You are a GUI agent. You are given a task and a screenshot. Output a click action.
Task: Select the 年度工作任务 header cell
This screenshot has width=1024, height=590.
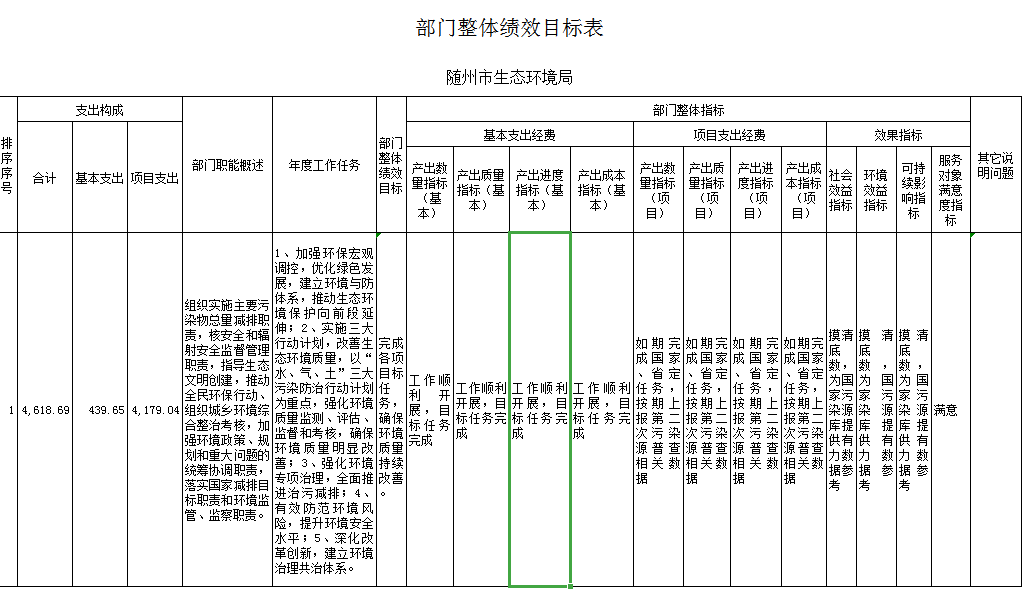(324, 165)
